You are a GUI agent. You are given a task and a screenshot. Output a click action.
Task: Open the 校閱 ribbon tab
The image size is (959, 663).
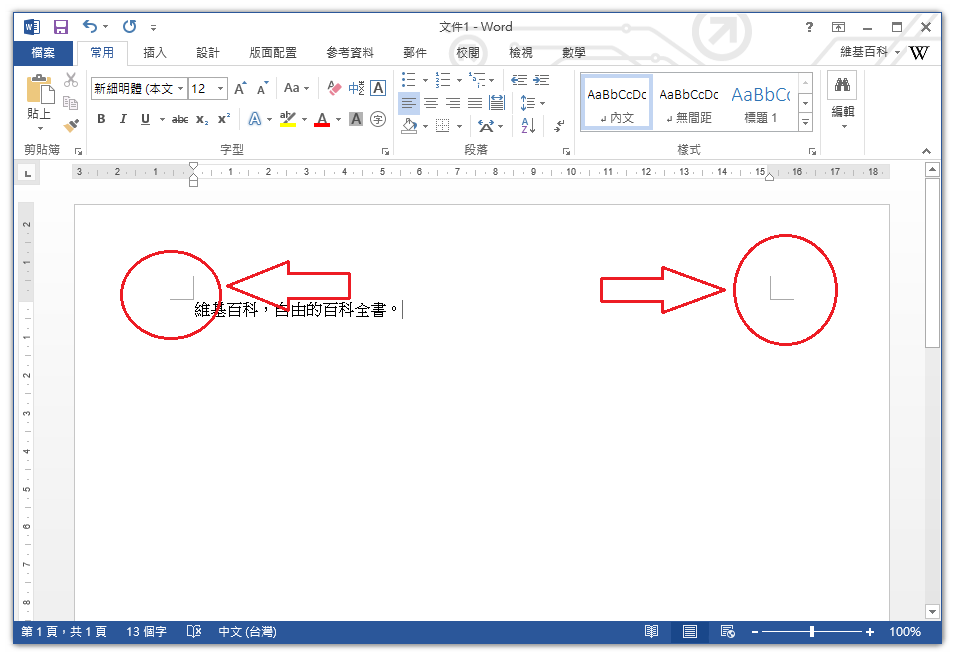point(466,52)
